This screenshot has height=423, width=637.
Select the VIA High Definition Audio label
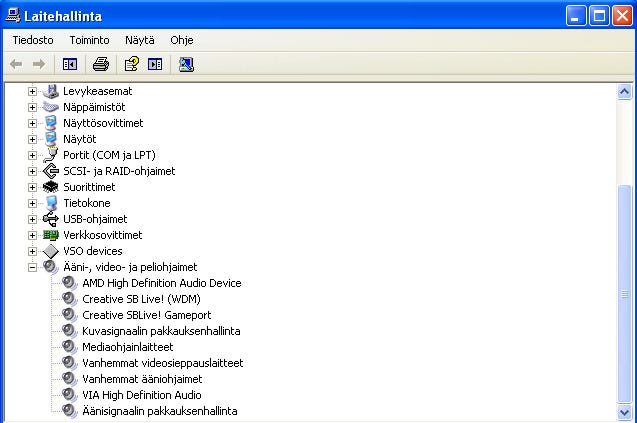click(x=142, y=395)
